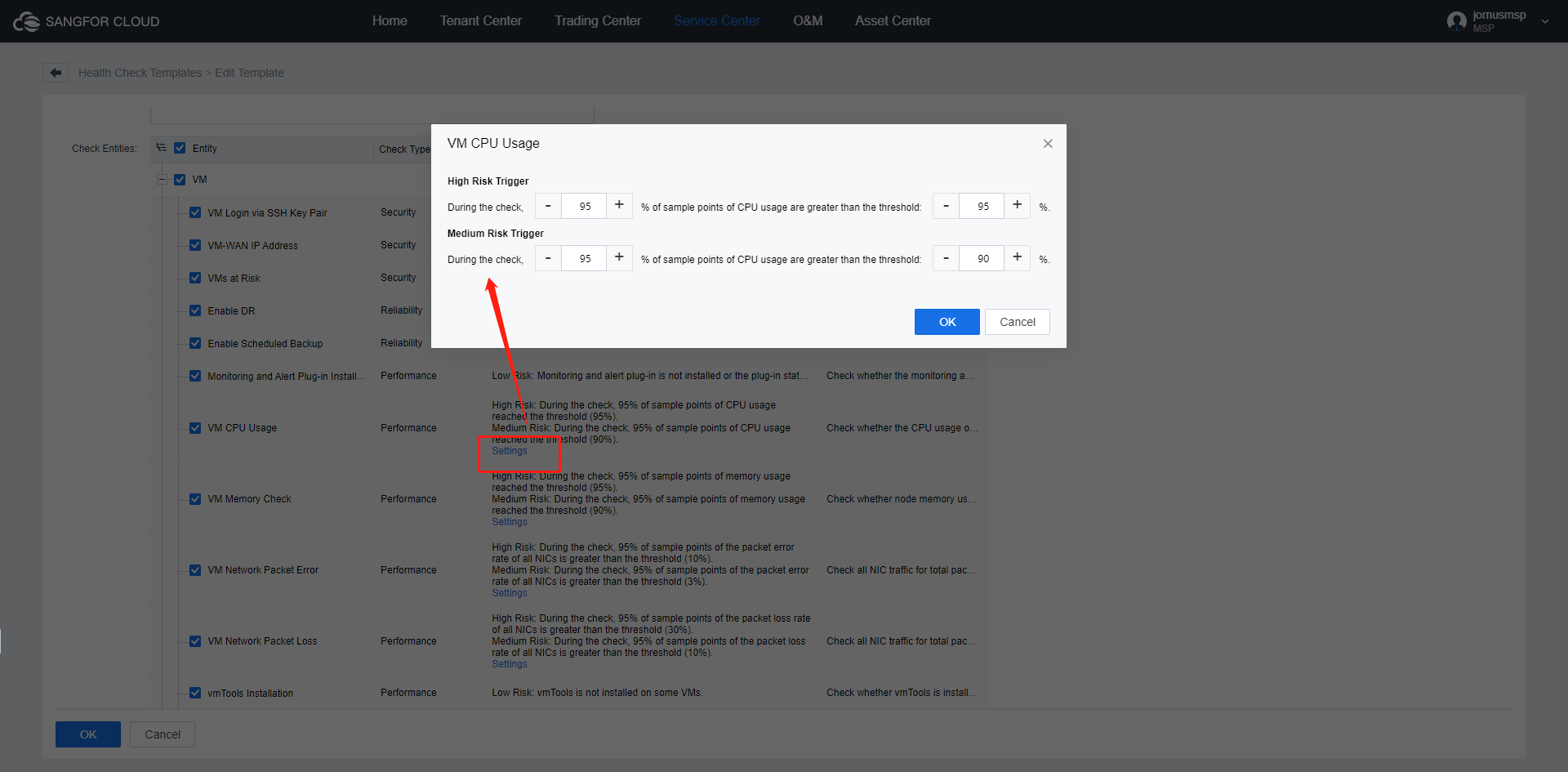Image resolution: width=1568 pixels, height=772 pixels.
Task: Open Settings for VM Network Packet Loss
Action: (510, 664)
